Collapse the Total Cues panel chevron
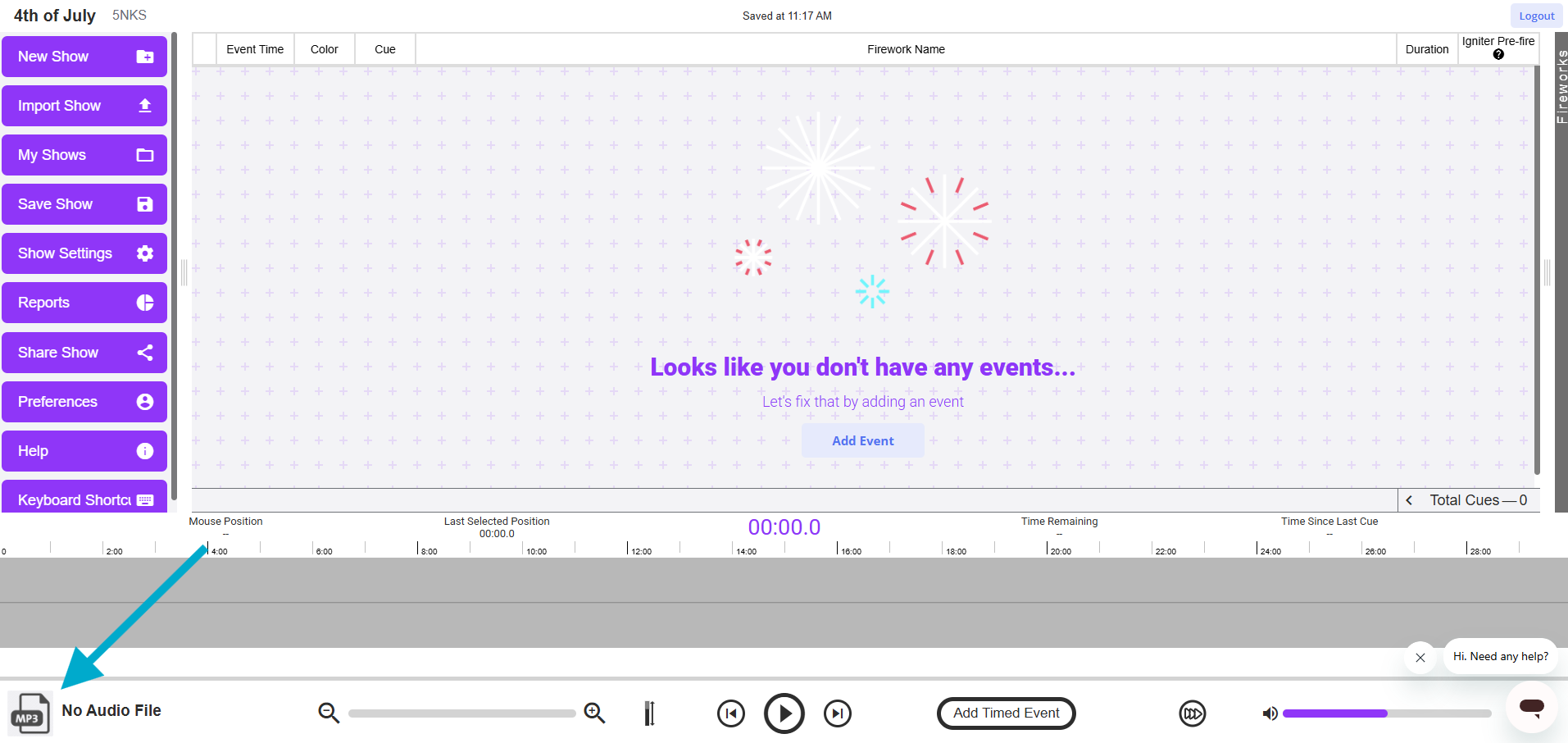 click(x=1409, y=500)
